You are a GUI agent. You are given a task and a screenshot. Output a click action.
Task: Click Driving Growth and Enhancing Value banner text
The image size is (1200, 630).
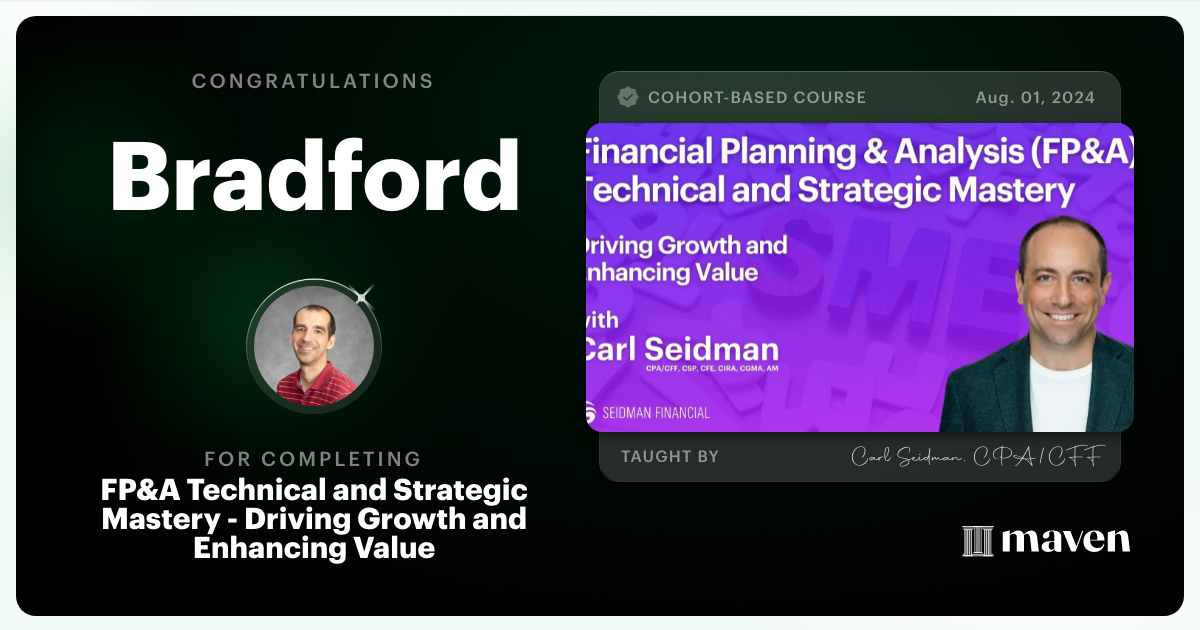pyautogui.click(x=690, y=258)
